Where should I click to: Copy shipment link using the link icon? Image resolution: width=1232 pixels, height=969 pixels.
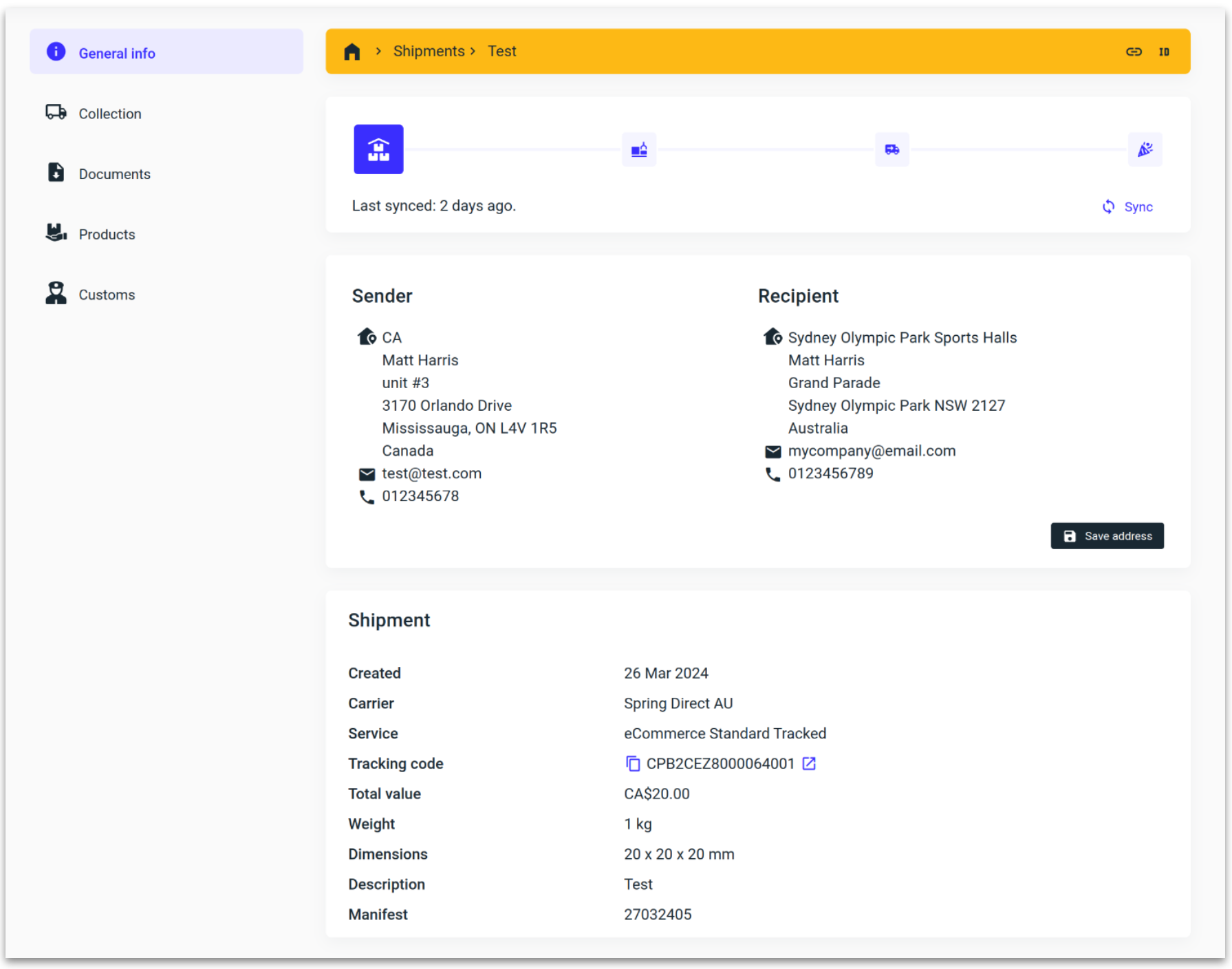(1134, 51)
